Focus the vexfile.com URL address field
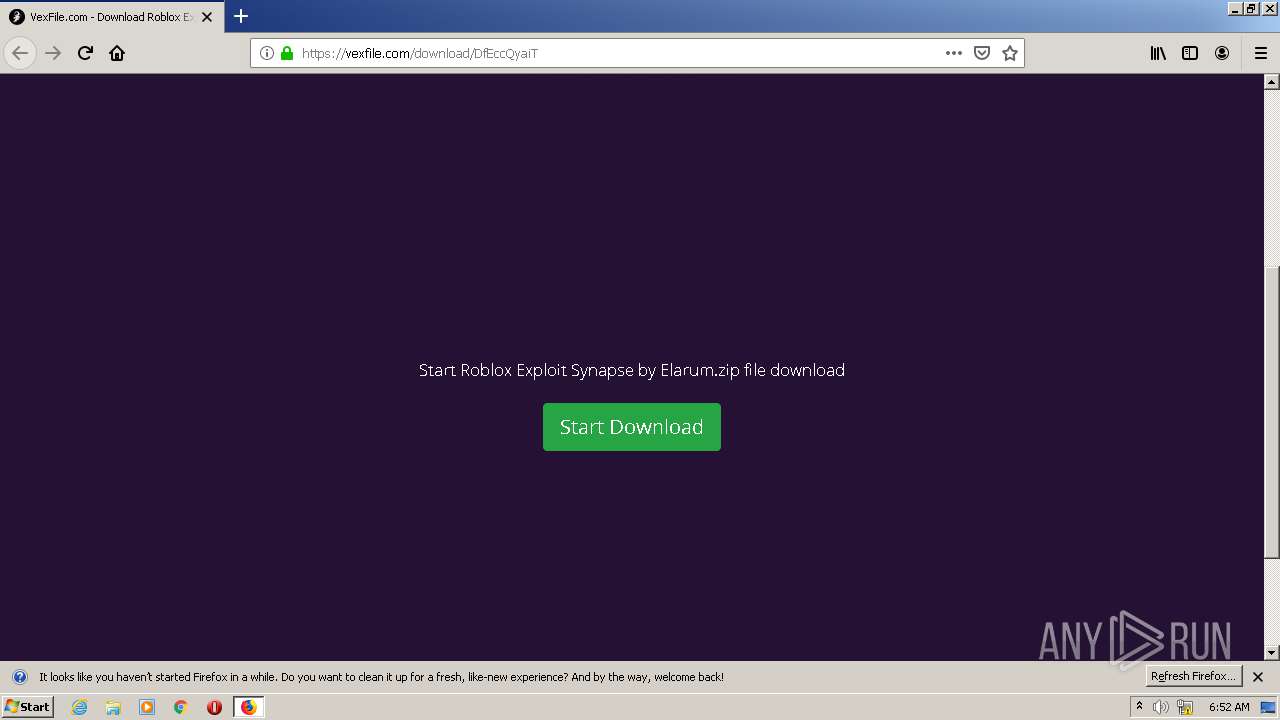Viewport: 1280px width, 720px height. pos(618,53)
